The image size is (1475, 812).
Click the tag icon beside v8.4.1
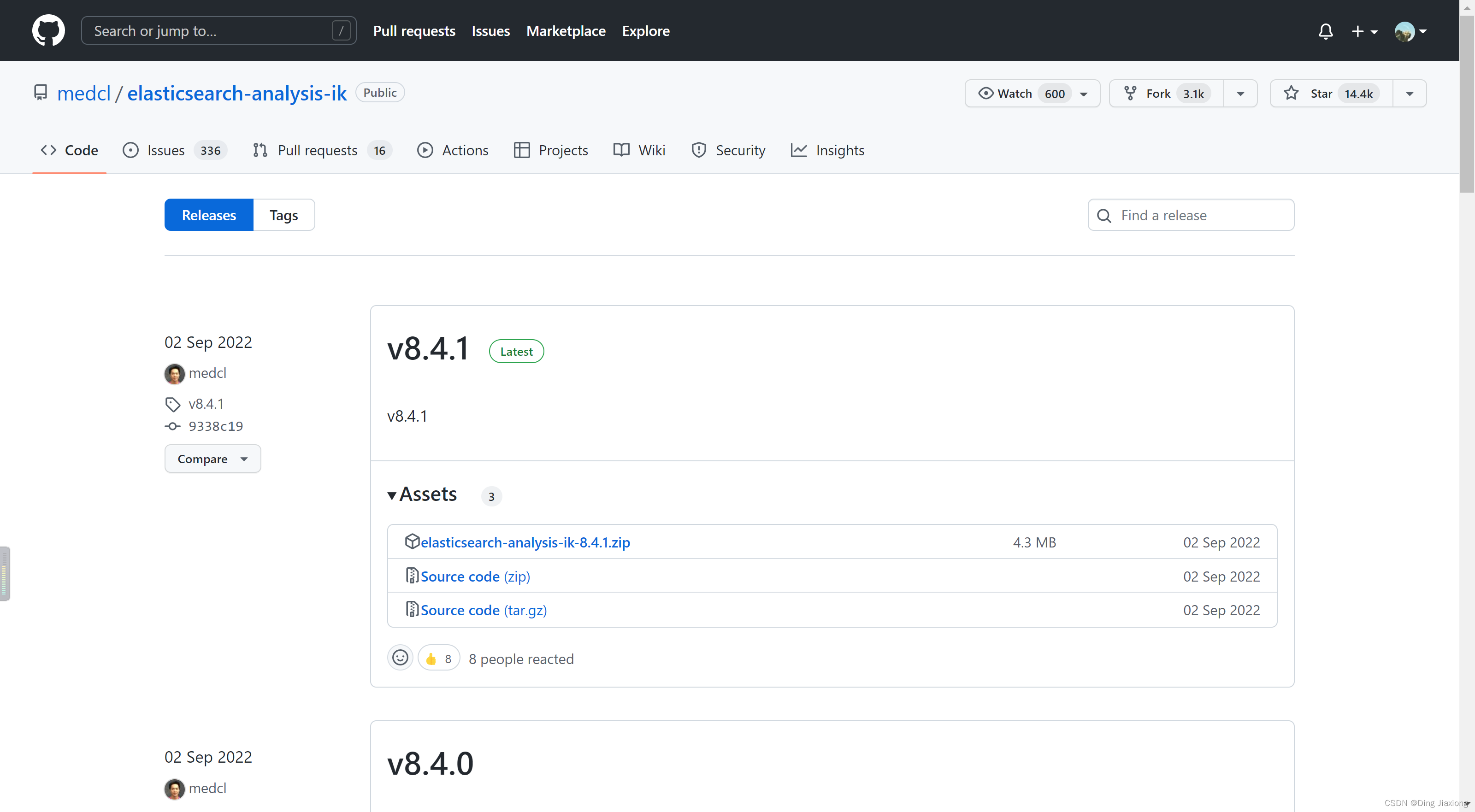coord(172,404)
